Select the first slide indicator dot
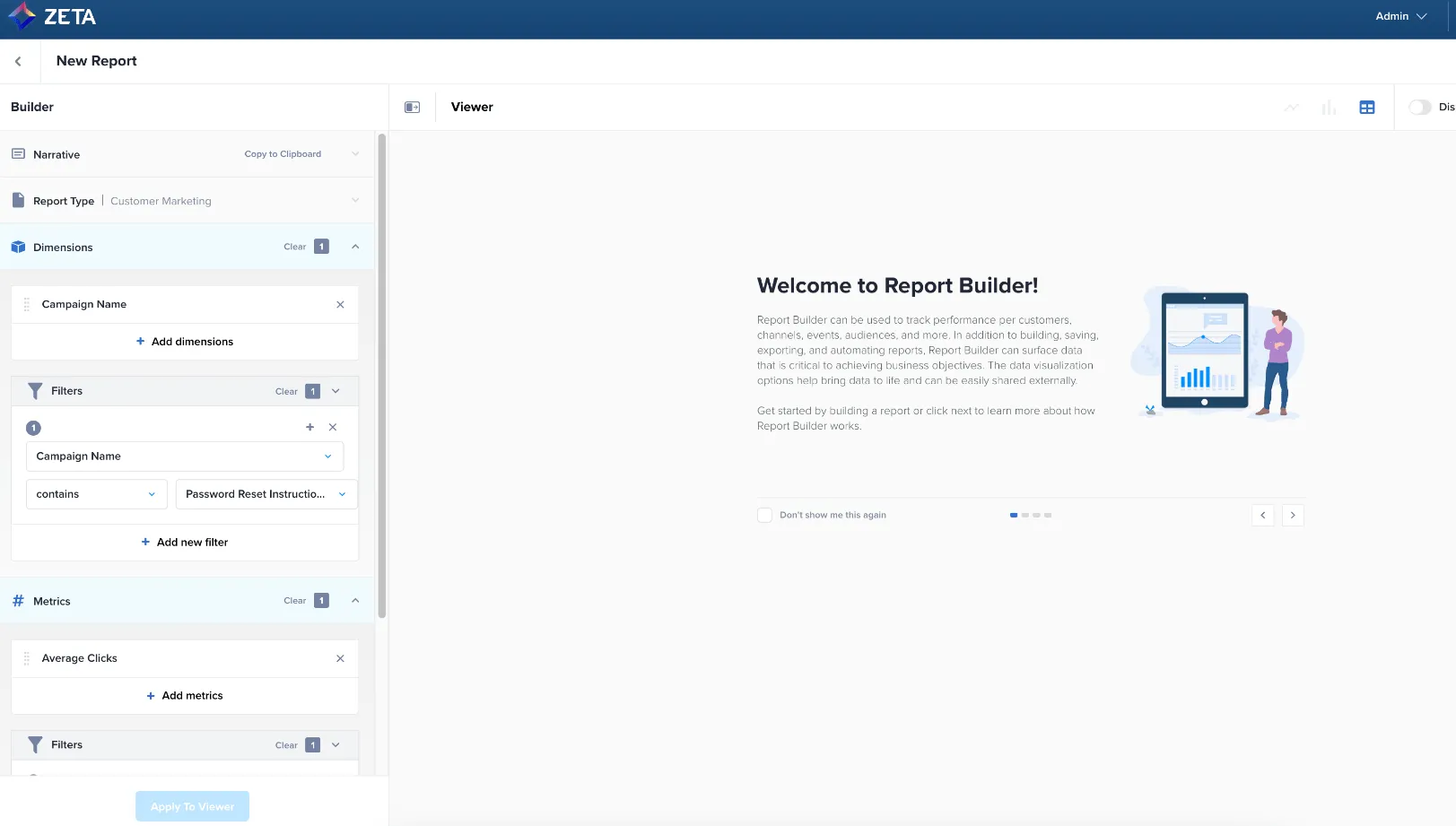Image resolution: width=1456 pixels, height=826 pixels. point(1014,516)
